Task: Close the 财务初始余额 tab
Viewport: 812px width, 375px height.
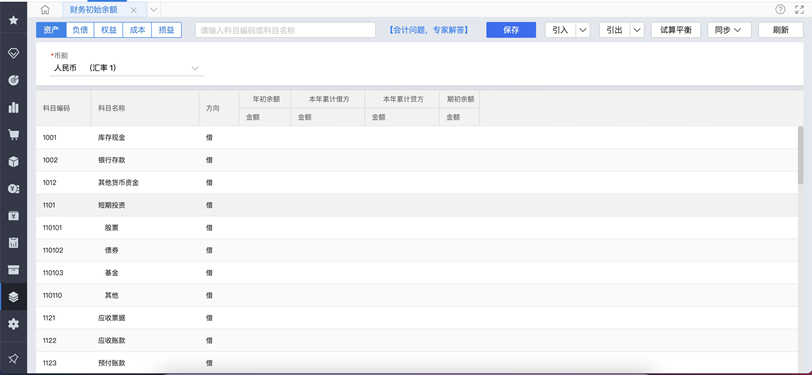Action: 134,10
